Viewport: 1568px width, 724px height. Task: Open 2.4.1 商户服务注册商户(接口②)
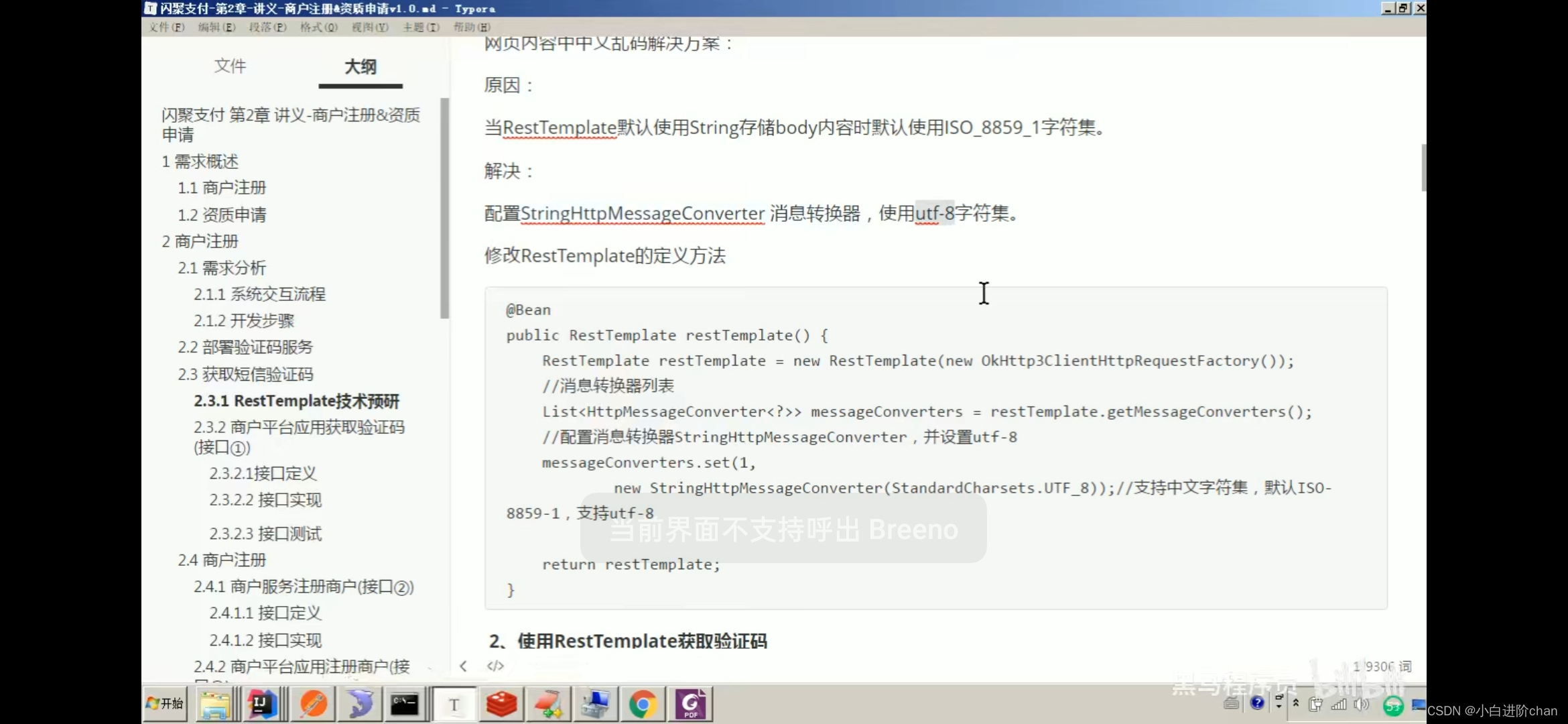pyautogui.click(x=304, y=587)
